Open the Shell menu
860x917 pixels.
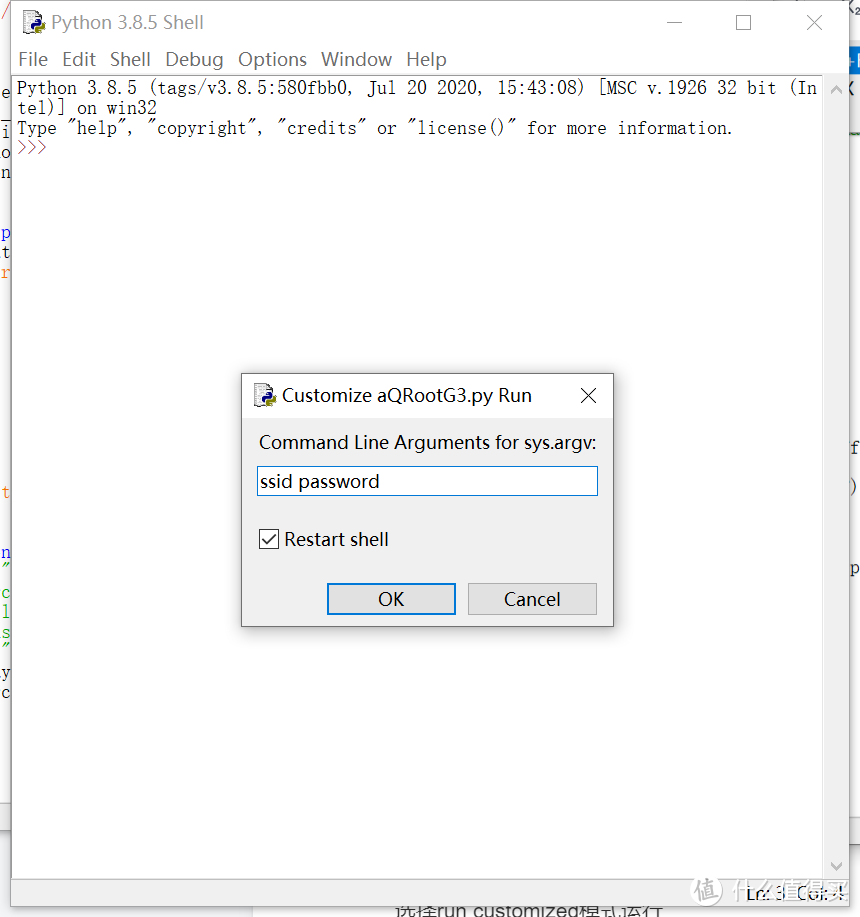[130, 60]
